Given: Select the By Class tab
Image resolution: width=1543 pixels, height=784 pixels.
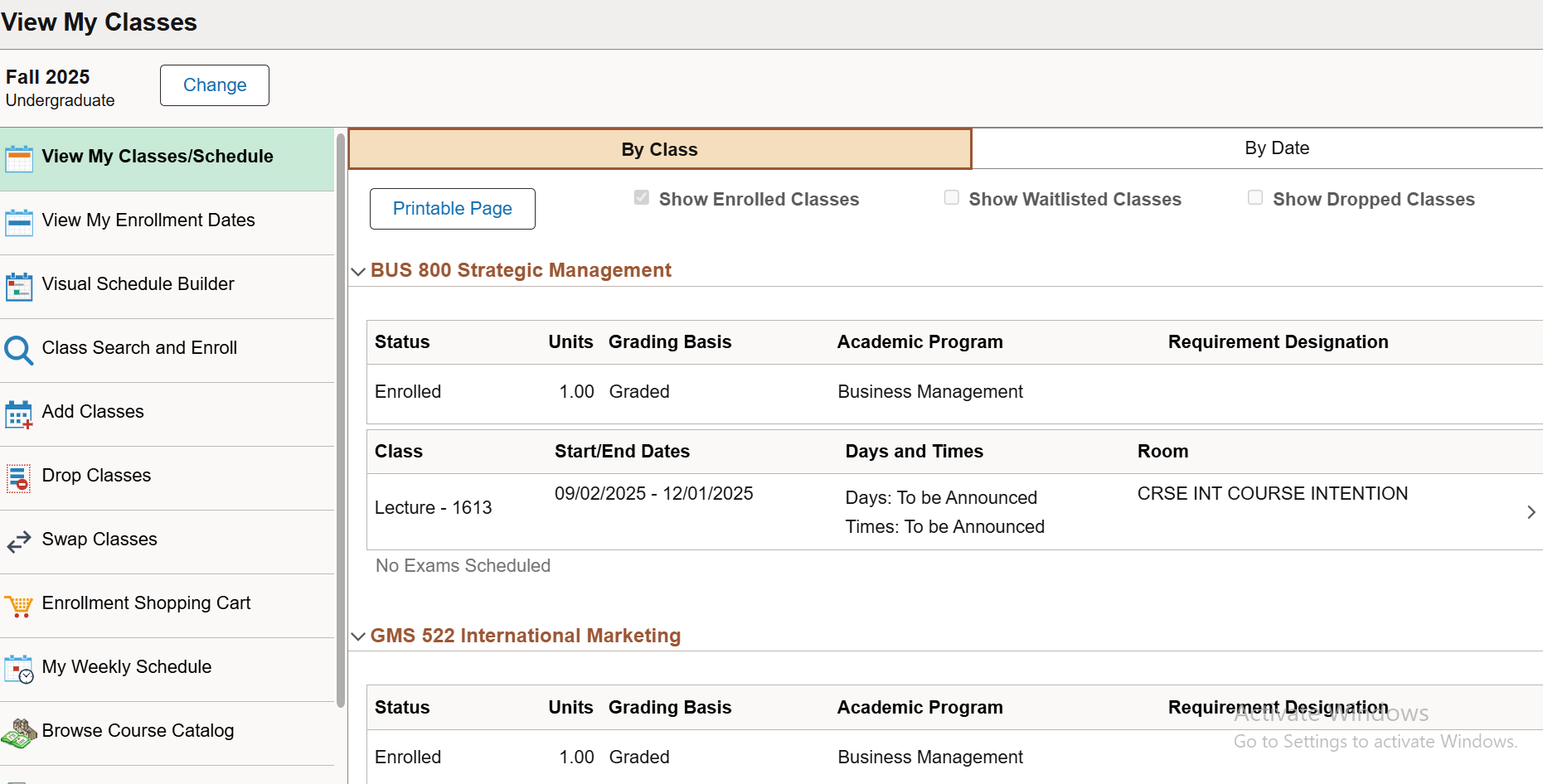Looking at the screenshot, I should 660,149.
